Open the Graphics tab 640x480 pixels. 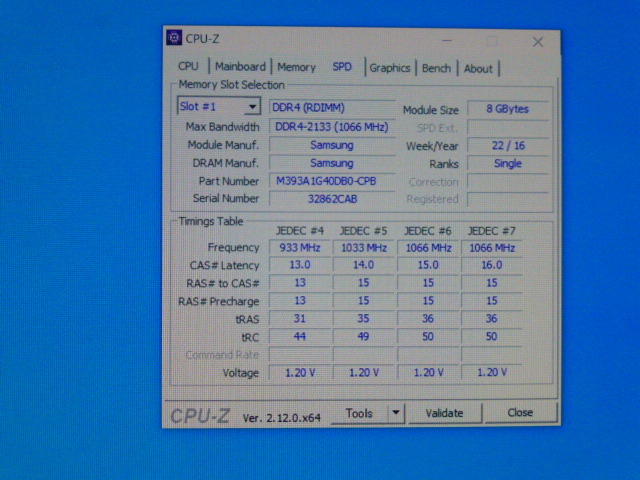click(390, 68)
